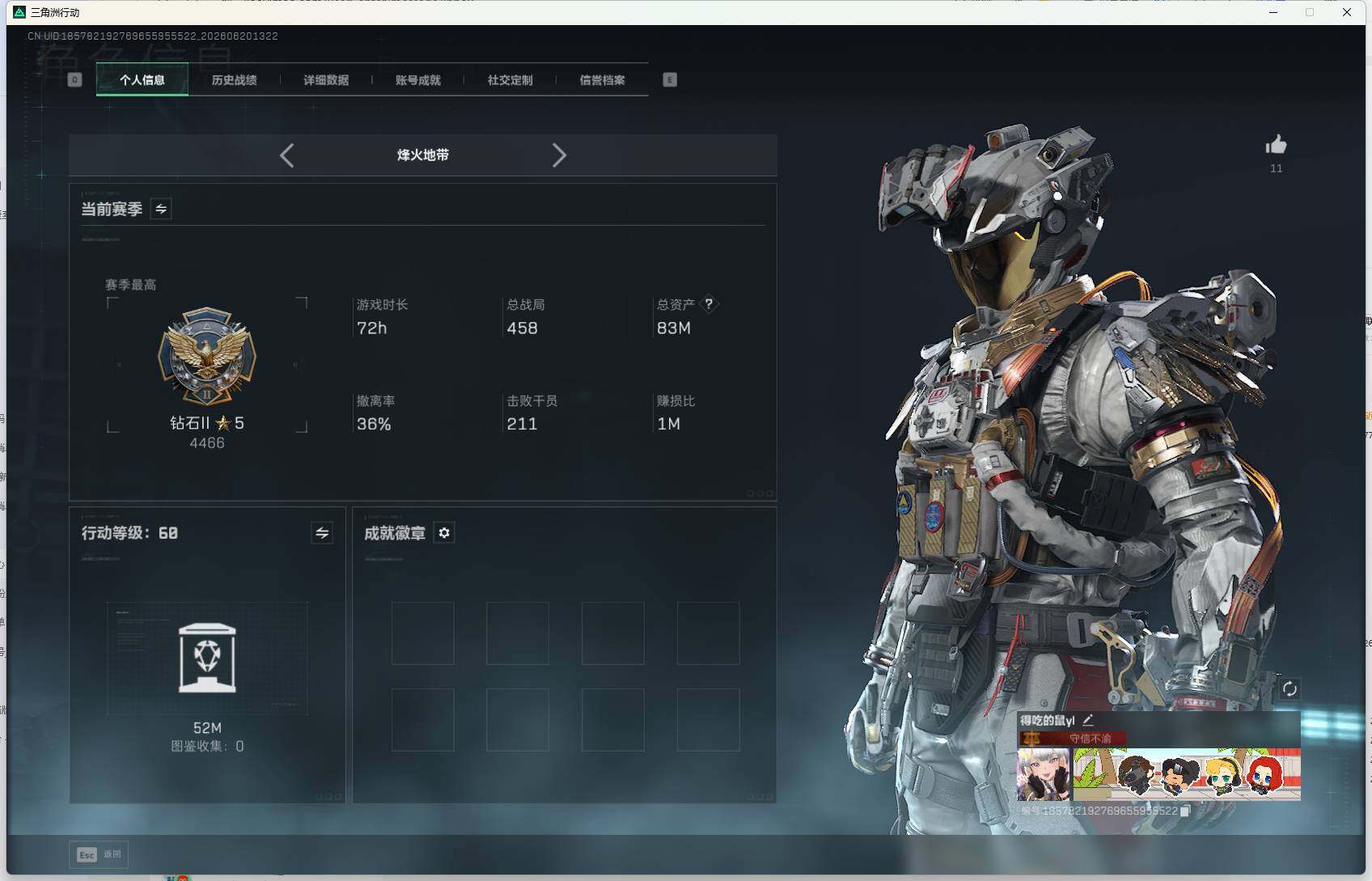The image size is (1372, 881).
Task: Click the 游戏时长 72h value
Action: click(372, 328)
